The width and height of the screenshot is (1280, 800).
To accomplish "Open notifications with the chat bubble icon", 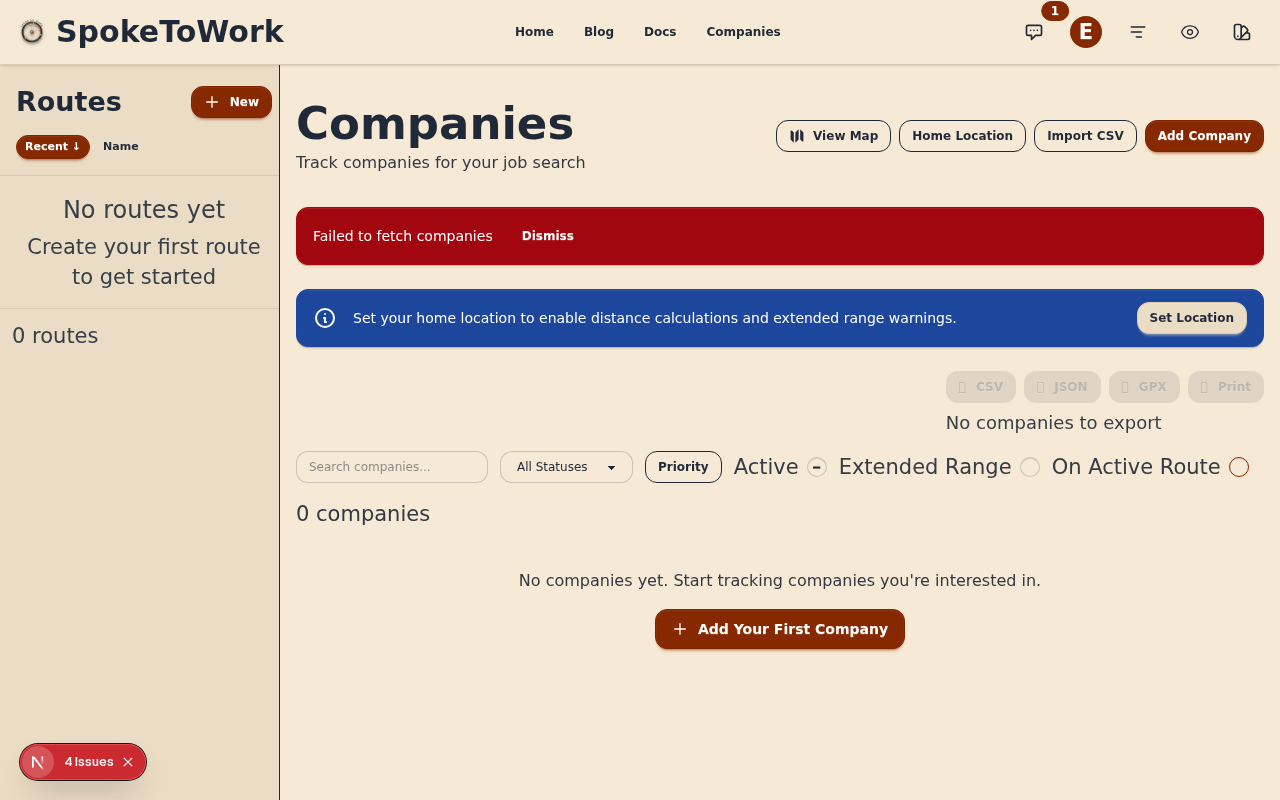I will (1033, 31).
